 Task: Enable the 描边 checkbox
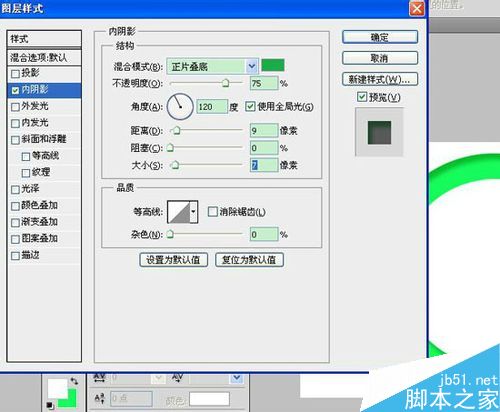click(15, 256)
